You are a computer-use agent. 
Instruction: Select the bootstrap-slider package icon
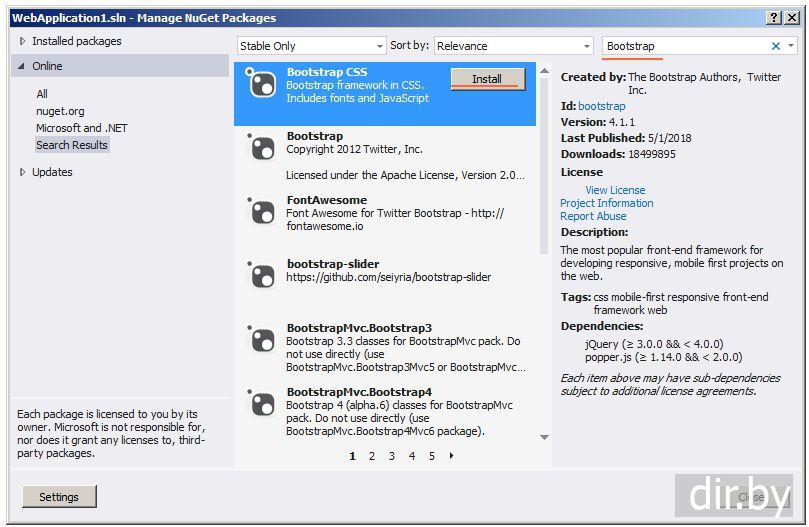[261, 276]
